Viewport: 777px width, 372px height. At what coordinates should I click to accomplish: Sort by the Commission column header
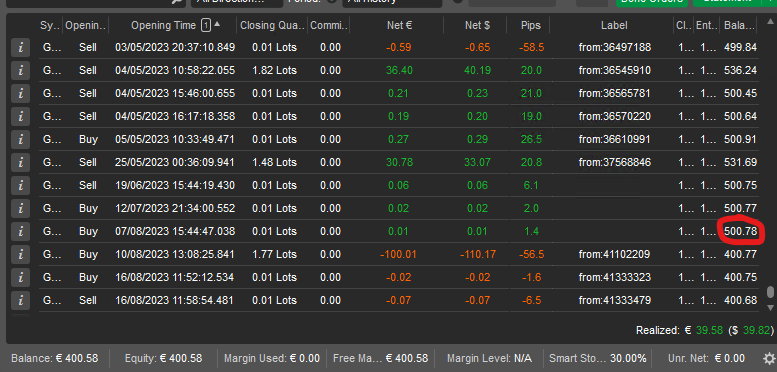point(329,25)
